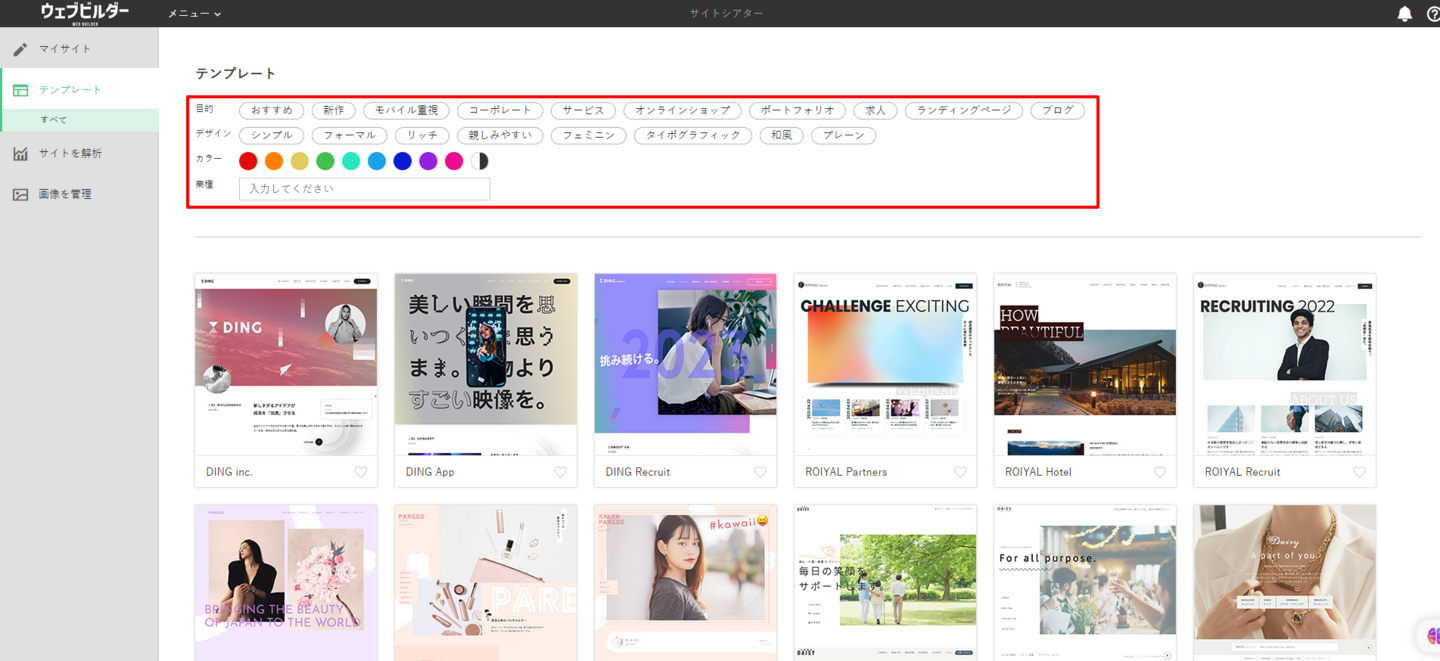The height and width of the screenshot is (661, 1440).
Task: Click the heart icon on DING App
Action: coord(561,472)
